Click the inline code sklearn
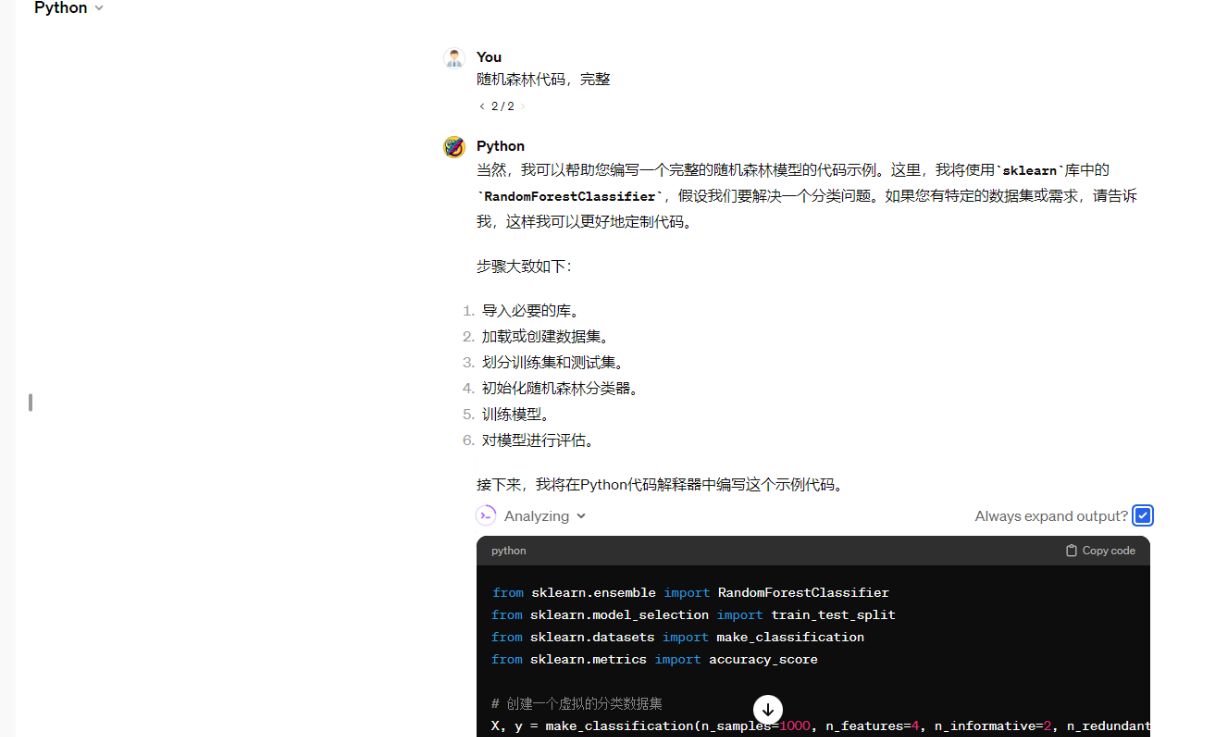The height and width of the screenshot is (737, 1209). pyautogui.click(x=1030, y=171)
